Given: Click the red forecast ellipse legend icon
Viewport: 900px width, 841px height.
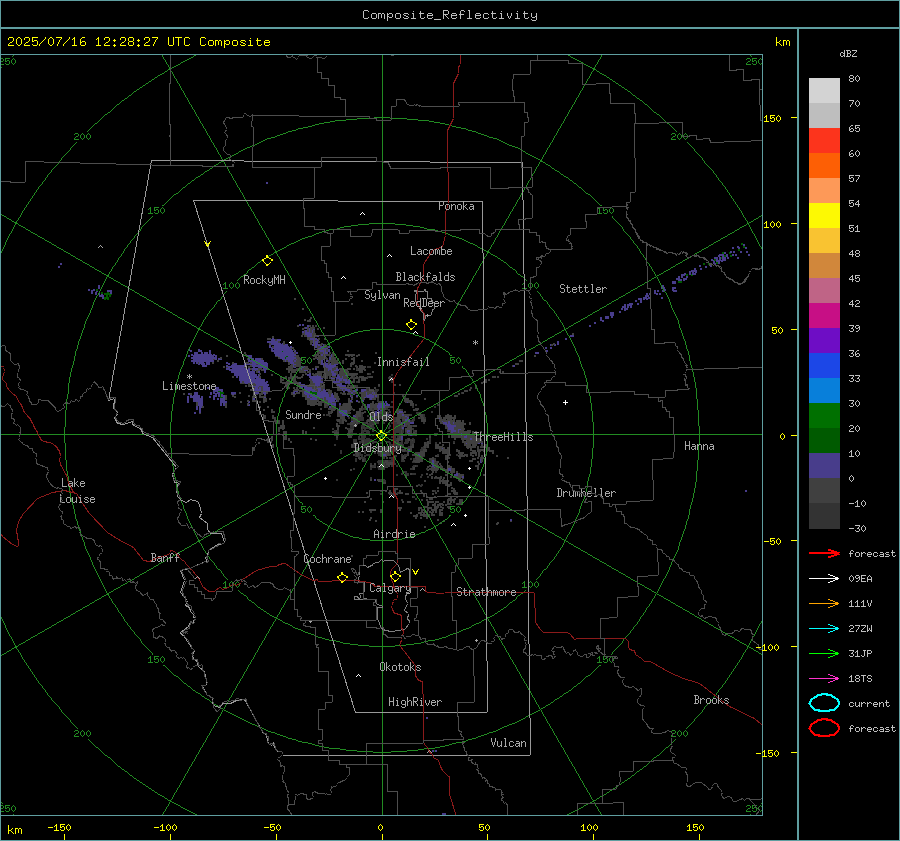Looking at the screenshot, I should (x=824, y=728).
